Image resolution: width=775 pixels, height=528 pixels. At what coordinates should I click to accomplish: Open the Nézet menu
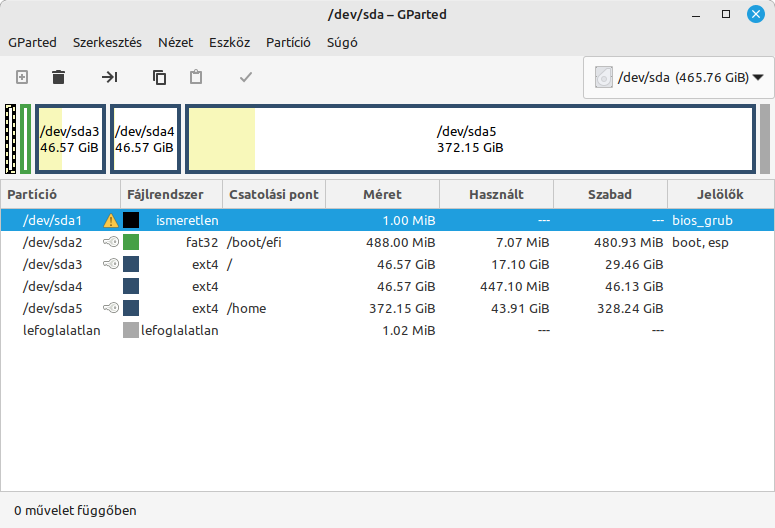(x=175, y=43)
